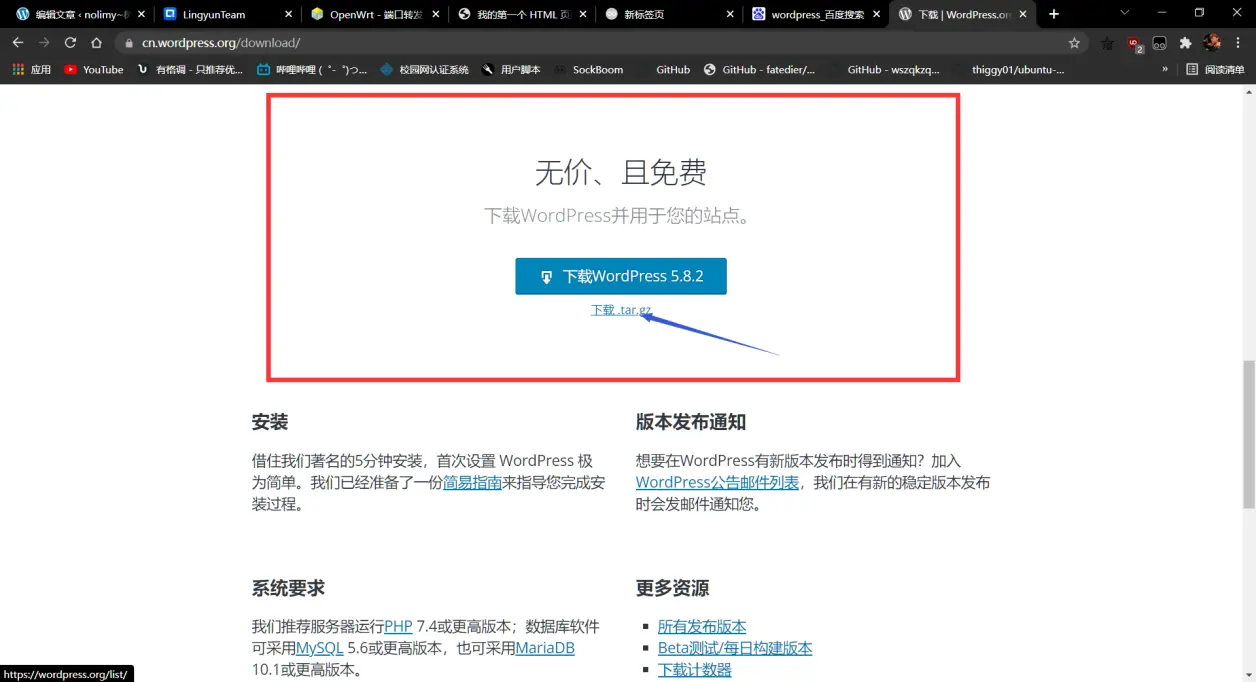Image resolution: width=1256 pixels, height=682 pixels.
Task: Open the thiggy01/ubuntu bookmark
Action: click(x=1008, y=70)
